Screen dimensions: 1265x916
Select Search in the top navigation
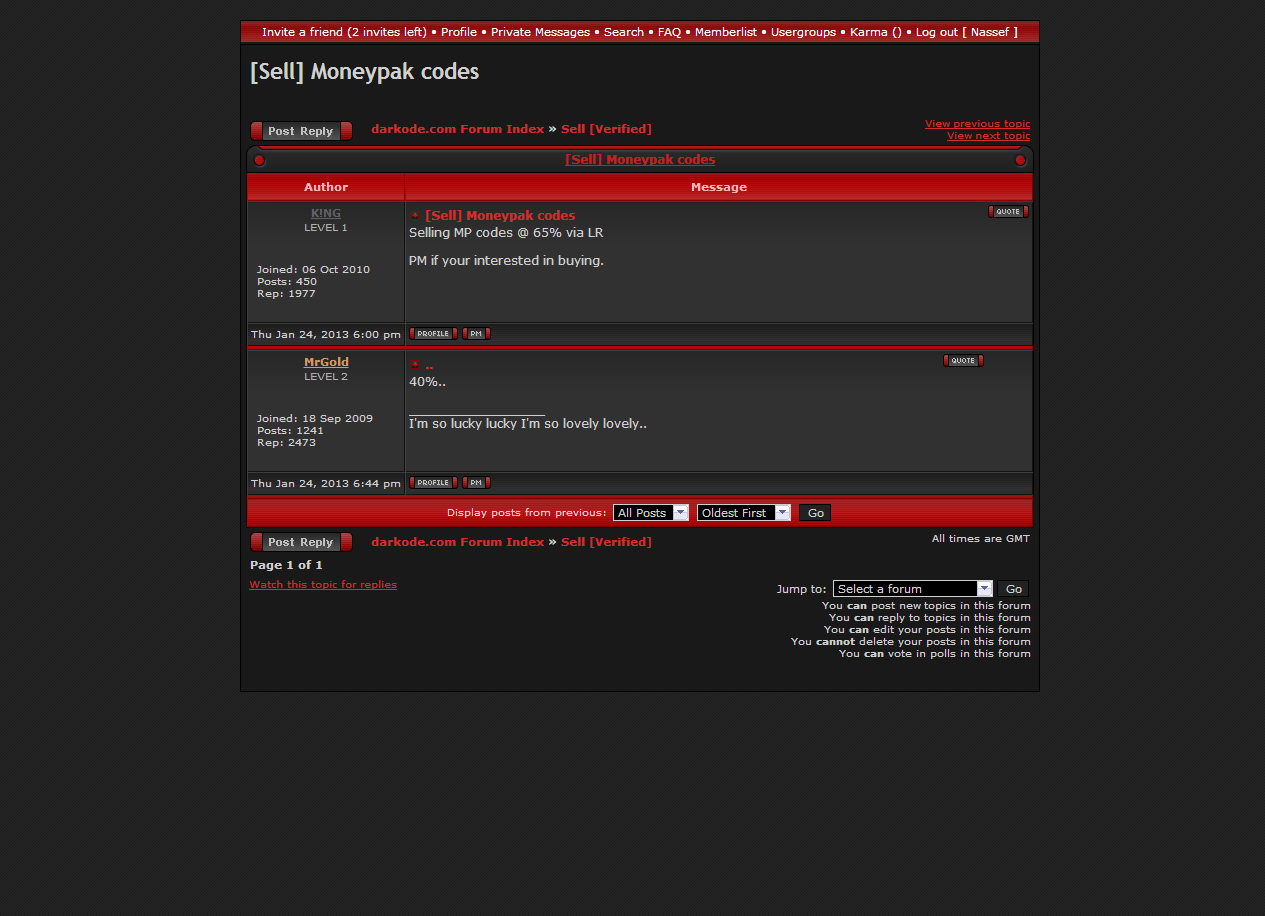click(x=623, y=32)
